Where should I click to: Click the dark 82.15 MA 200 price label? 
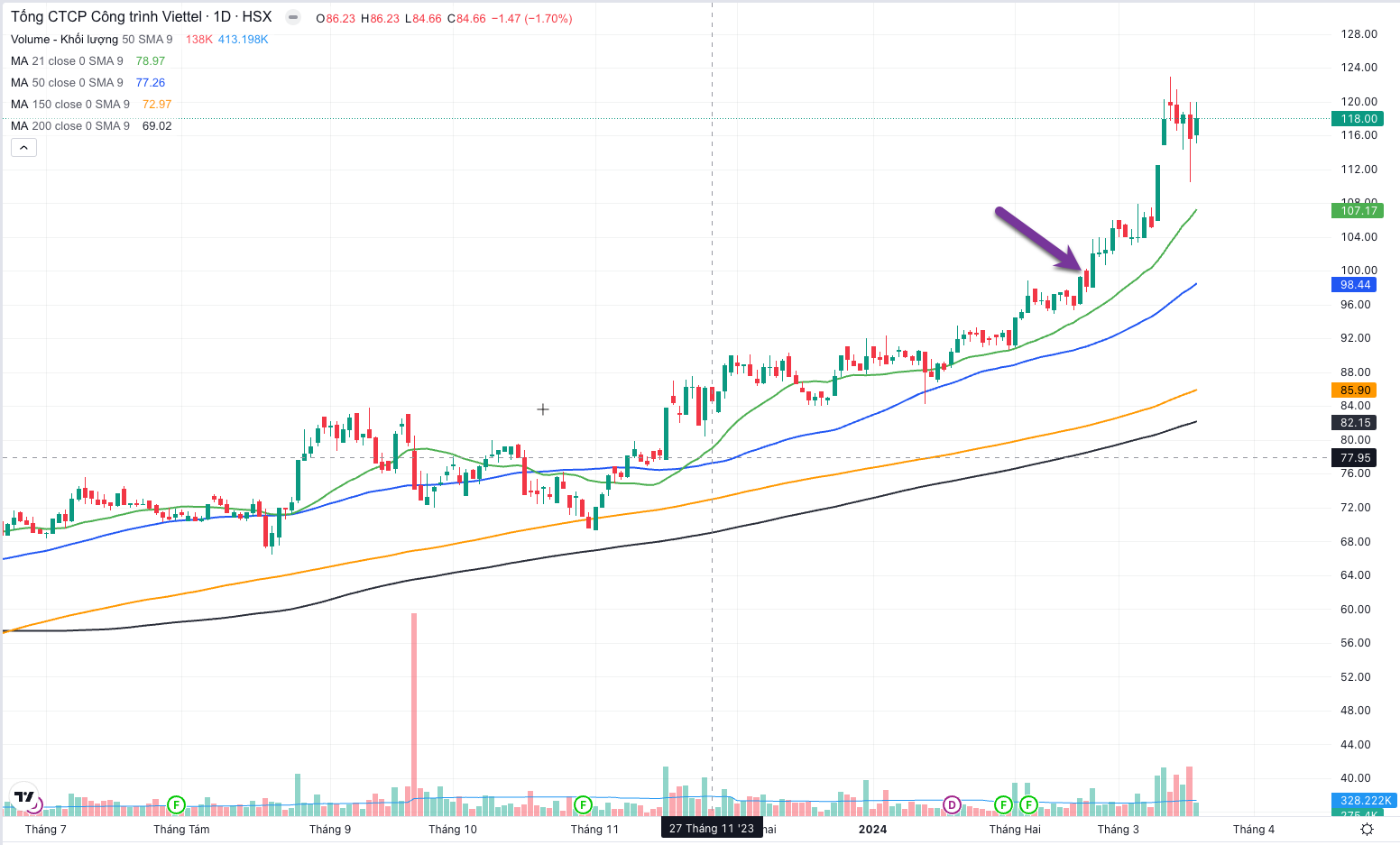pos(1354,423)
